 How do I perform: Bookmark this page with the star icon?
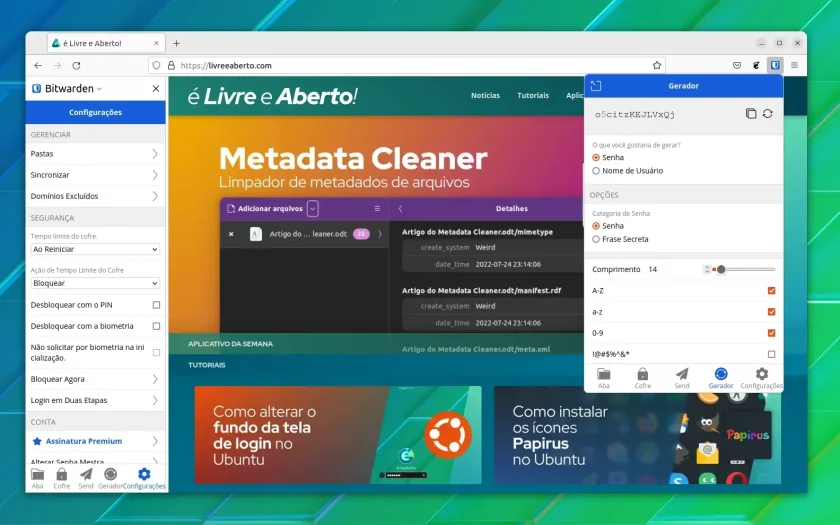[657, 65]
